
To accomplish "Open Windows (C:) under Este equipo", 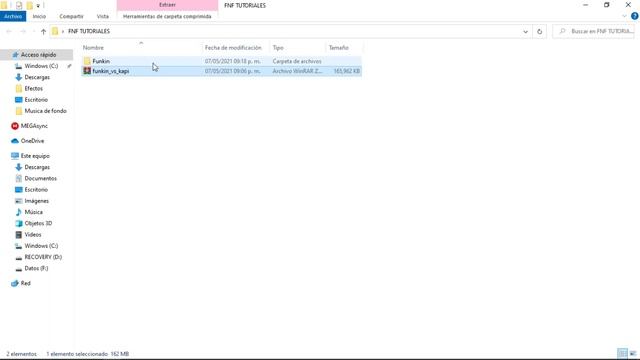I will click(x=41, y=246).
